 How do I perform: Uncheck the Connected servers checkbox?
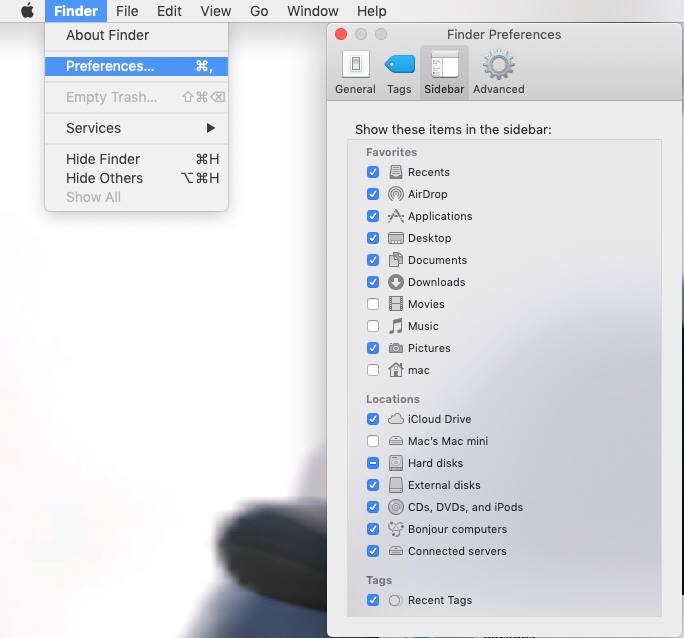pos(373,551)
